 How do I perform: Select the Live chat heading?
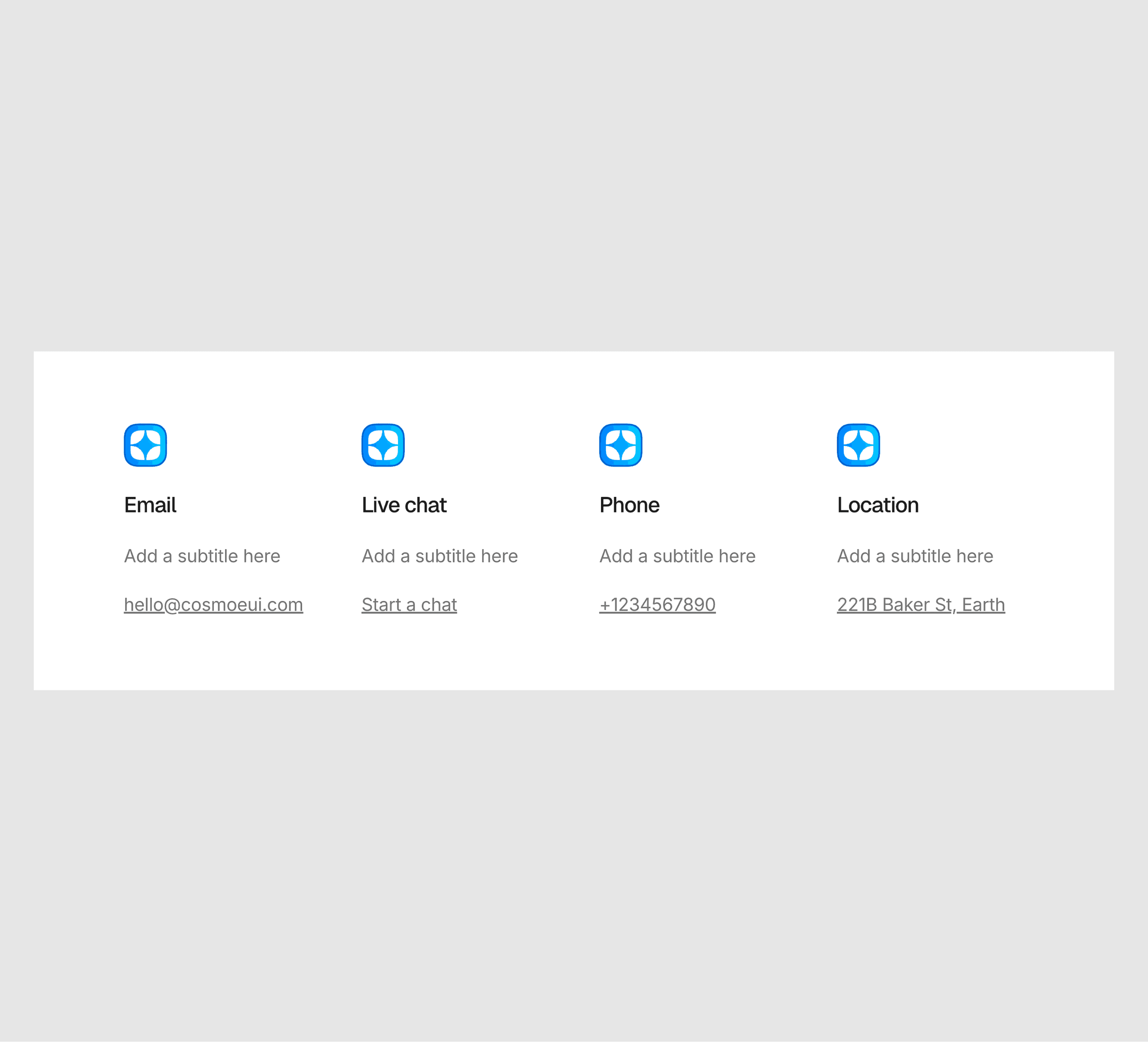[x=404, y=505]
